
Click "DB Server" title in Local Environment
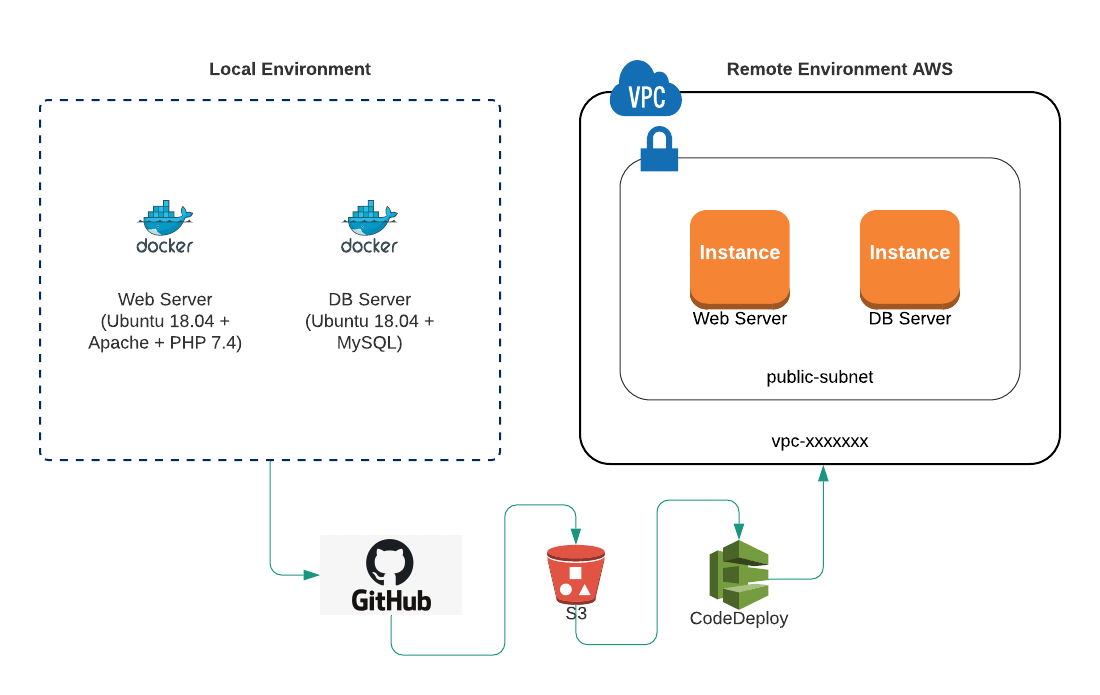tap(370, 299)
